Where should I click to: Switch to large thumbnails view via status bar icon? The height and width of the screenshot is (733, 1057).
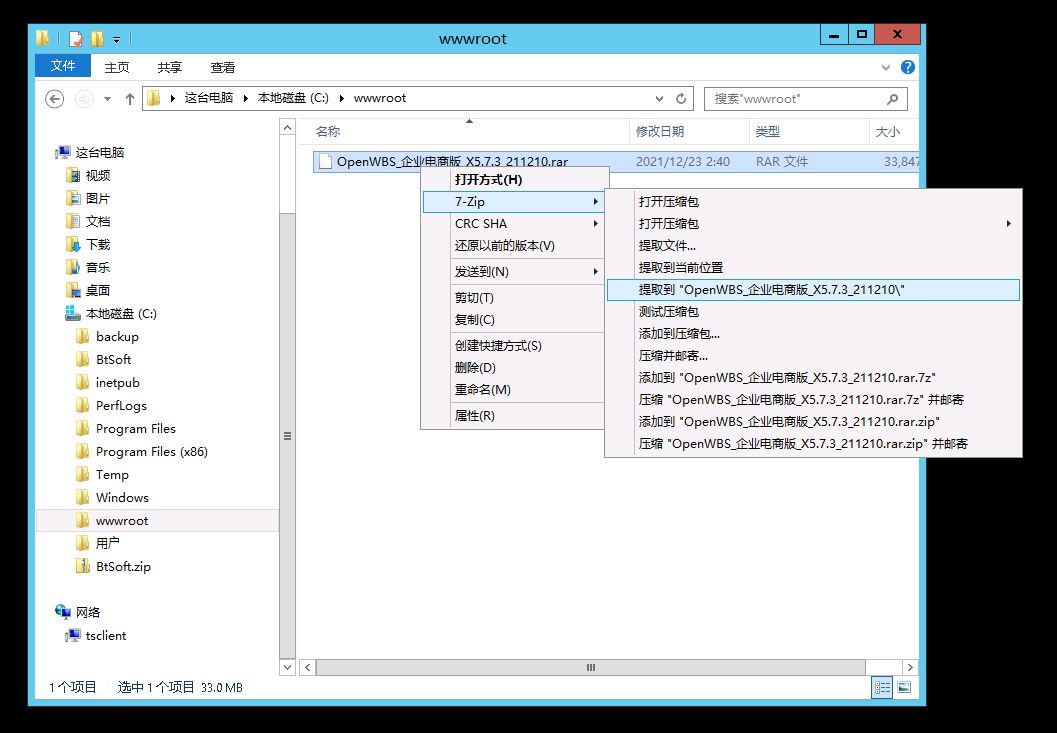[x=904, y=687]
